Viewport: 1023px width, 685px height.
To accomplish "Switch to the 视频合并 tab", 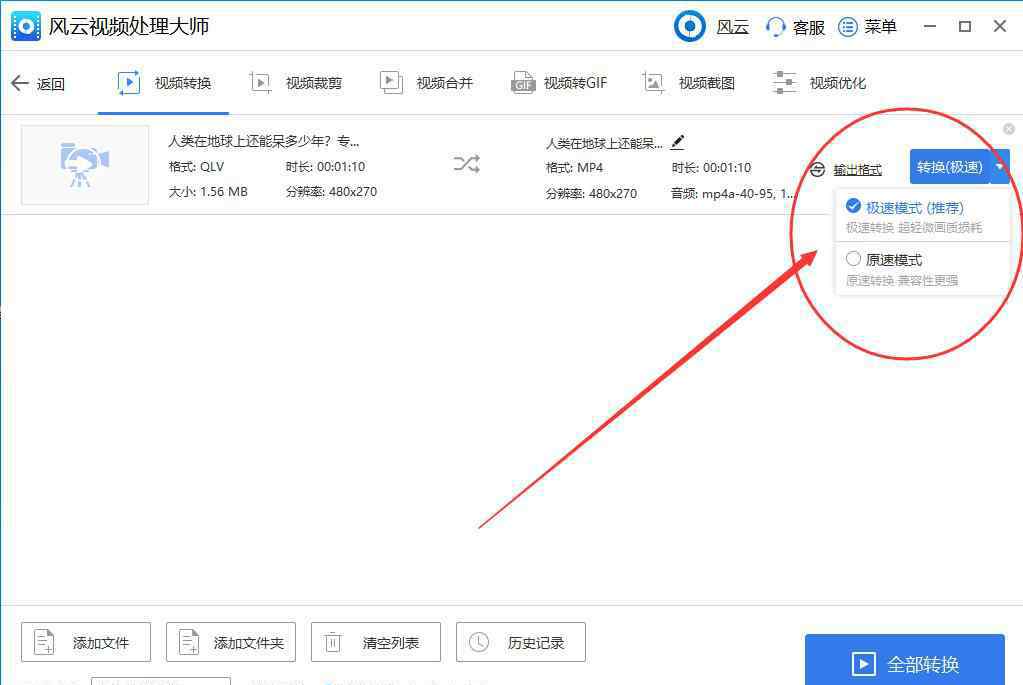I will coord(426,84).
